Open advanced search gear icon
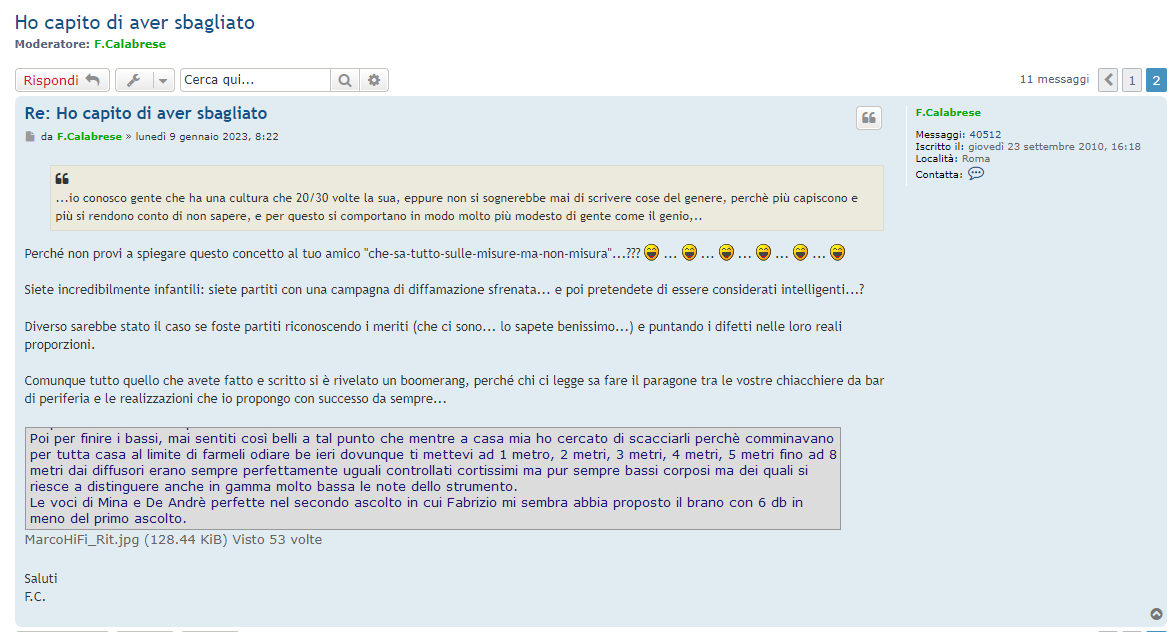The image size is (1176, 632). click(x=374, y=80)
